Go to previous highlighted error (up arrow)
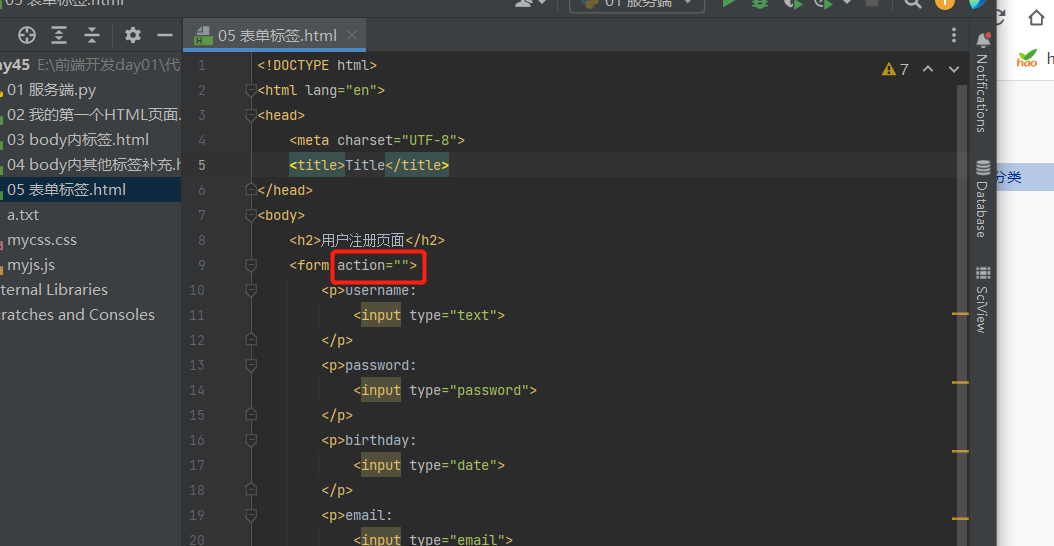This screenshot has width=1054, height=546. point(928,69)
